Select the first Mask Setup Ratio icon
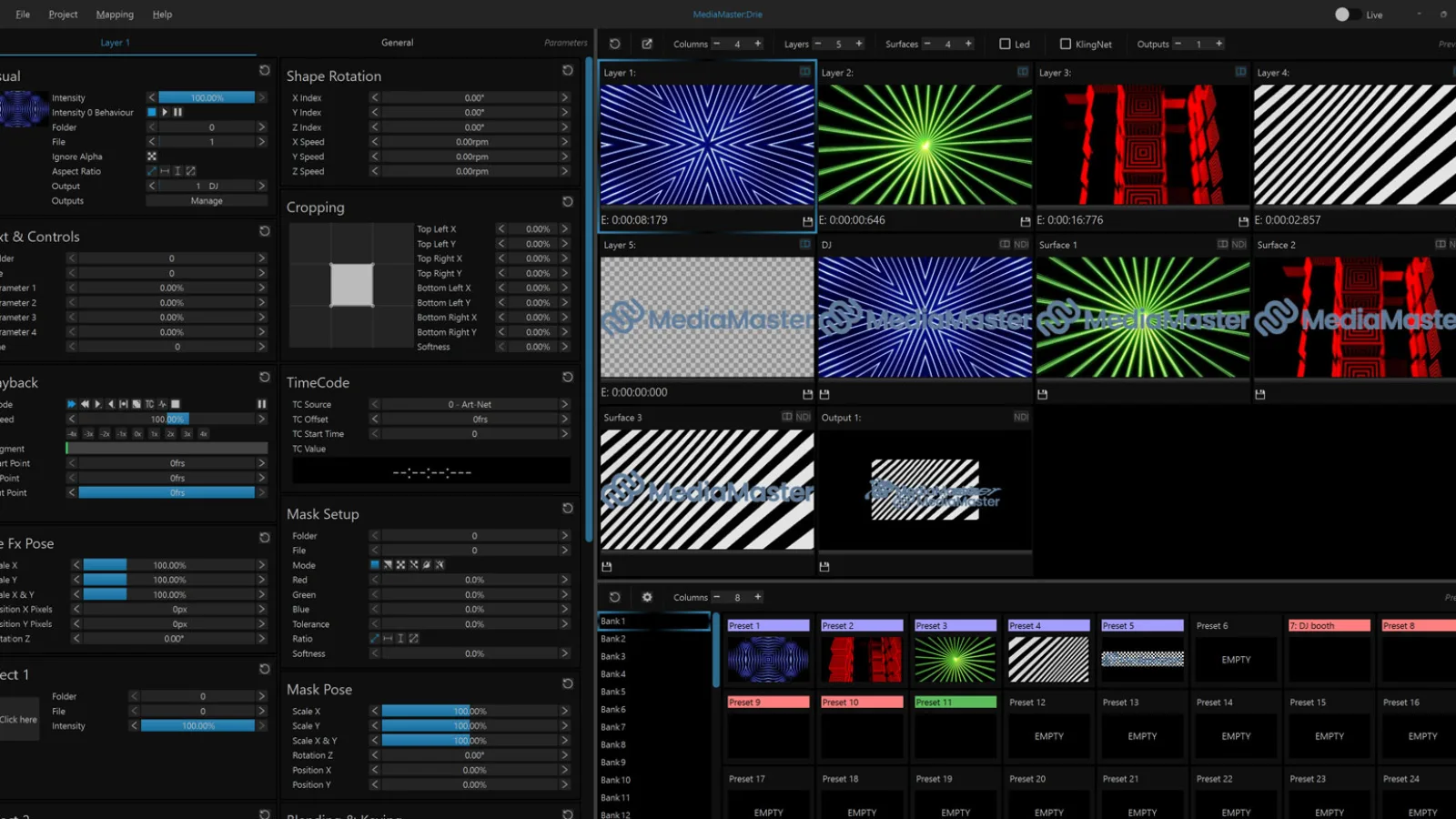1456x819 pixels. pos(375,639)
